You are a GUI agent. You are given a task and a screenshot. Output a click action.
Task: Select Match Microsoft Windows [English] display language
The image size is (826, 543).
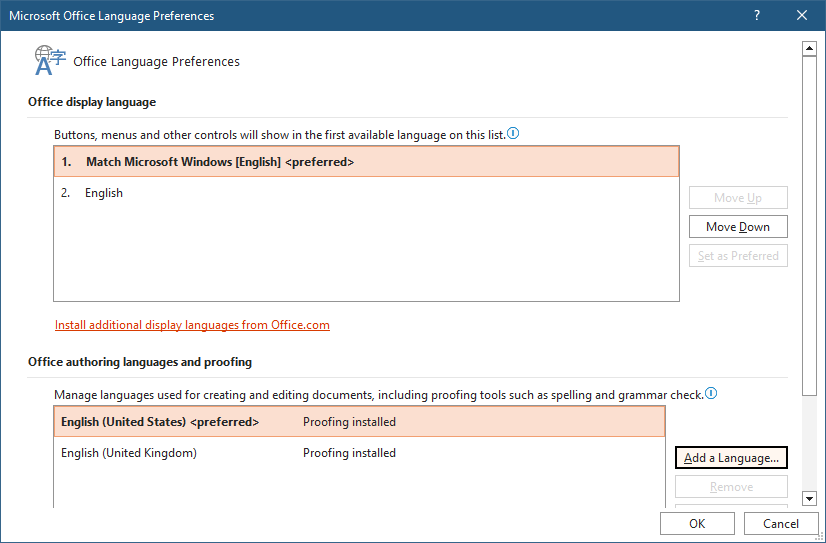coord(367,162)
